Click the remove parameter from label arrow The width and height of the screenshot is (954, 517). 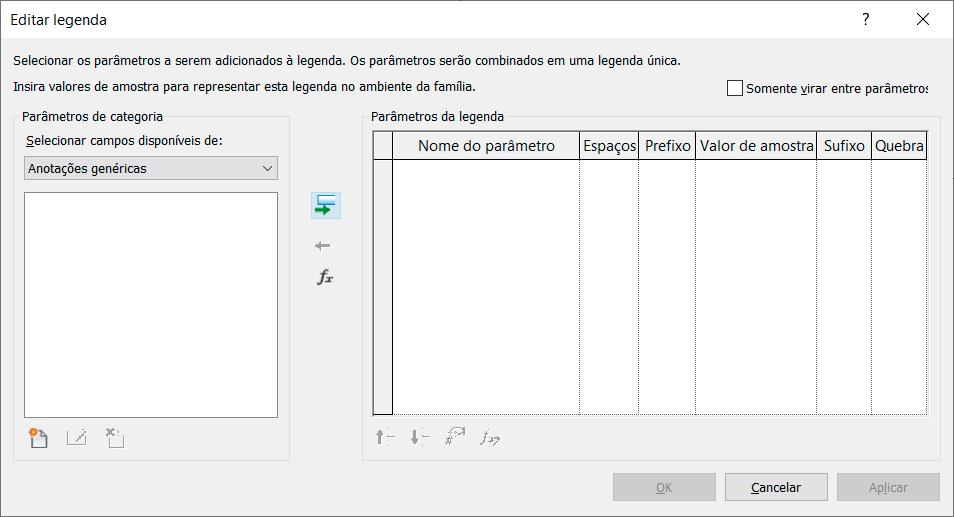(322, 246)
